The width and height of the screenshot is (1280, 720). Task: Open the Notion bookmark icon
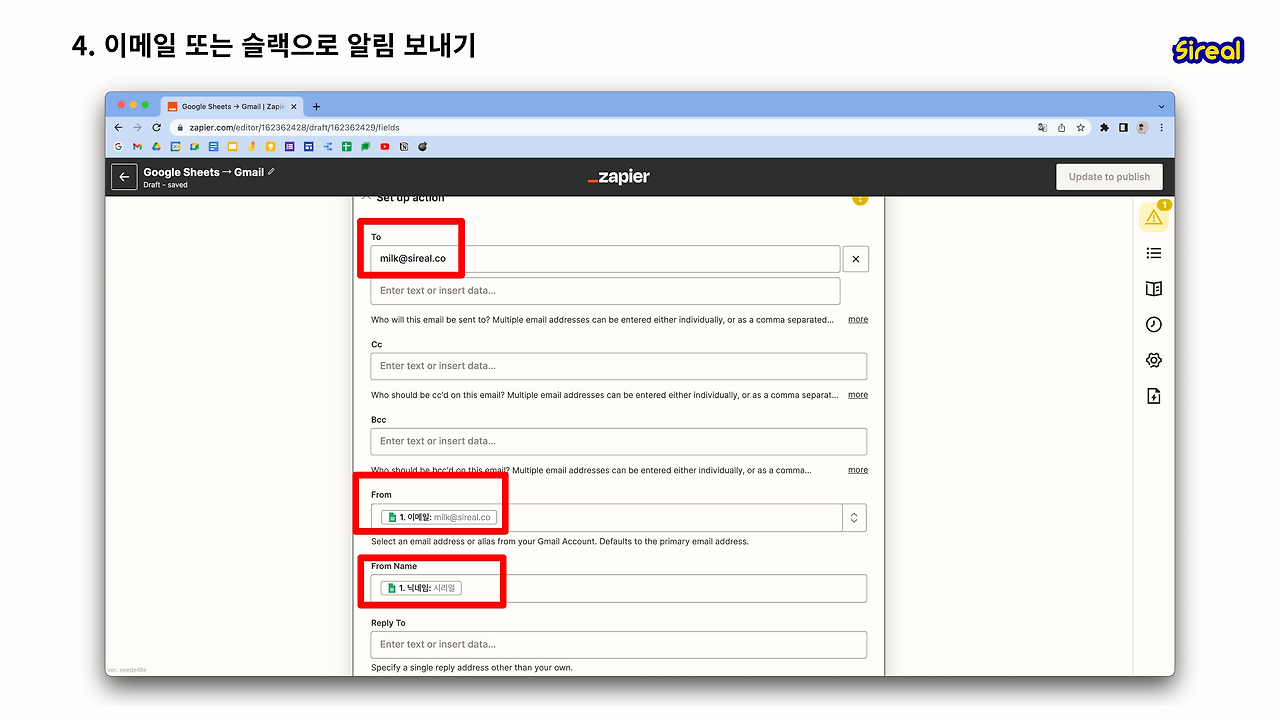tap(404, 147)
